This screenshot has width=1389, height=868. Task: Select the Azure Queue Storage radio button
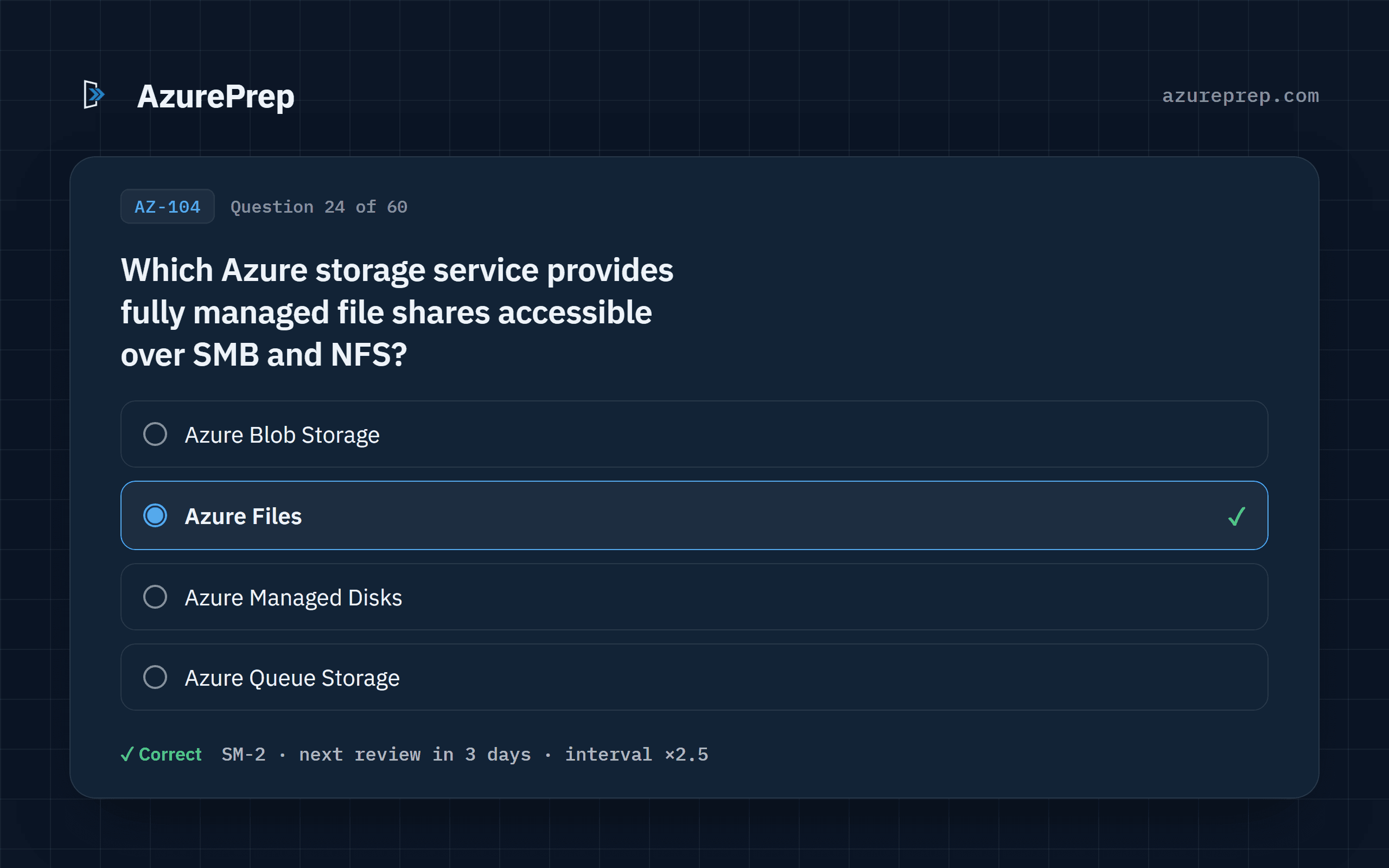click(155, 678)
